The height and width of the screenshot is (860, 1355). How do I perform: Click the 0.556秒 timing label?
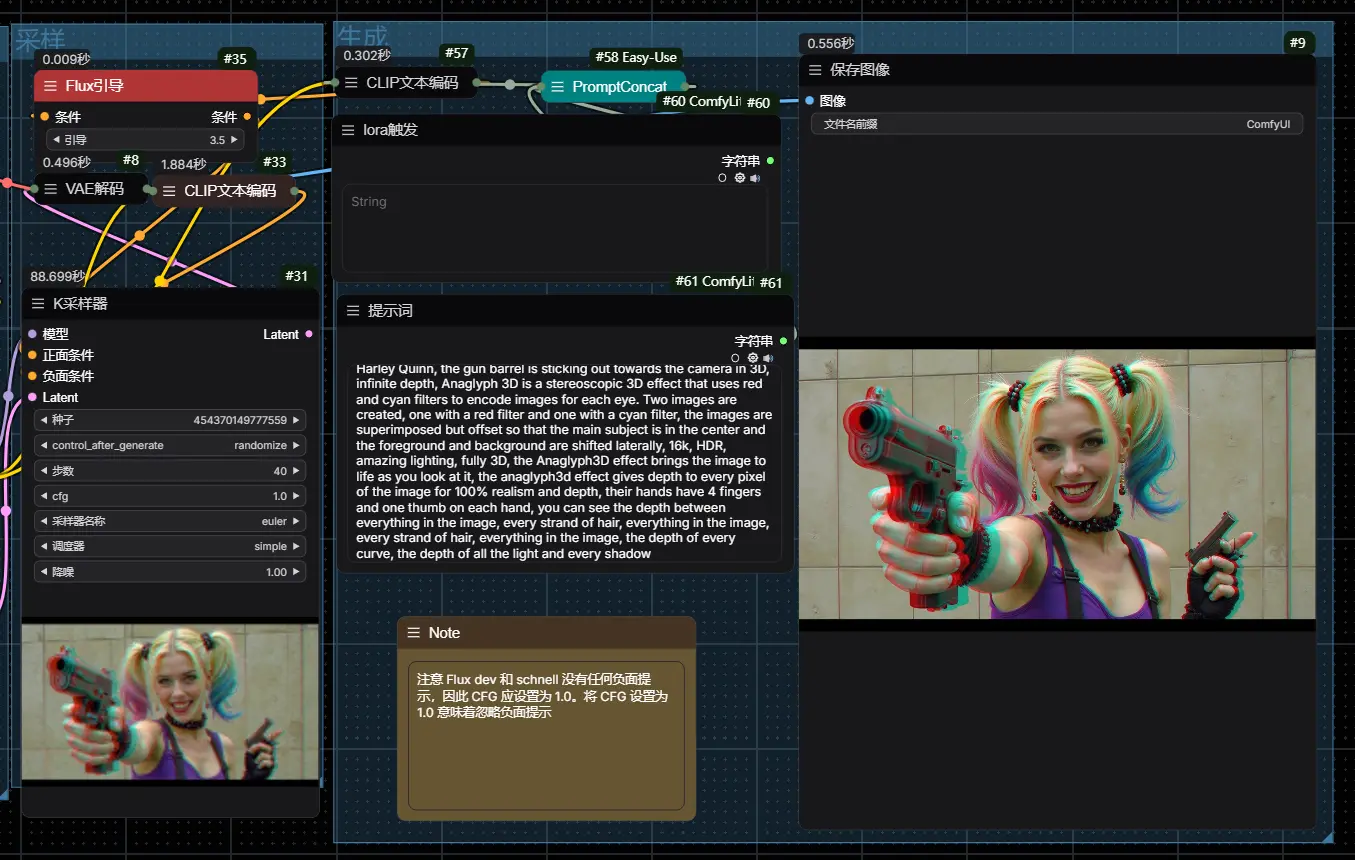click(x=830, y=43)
